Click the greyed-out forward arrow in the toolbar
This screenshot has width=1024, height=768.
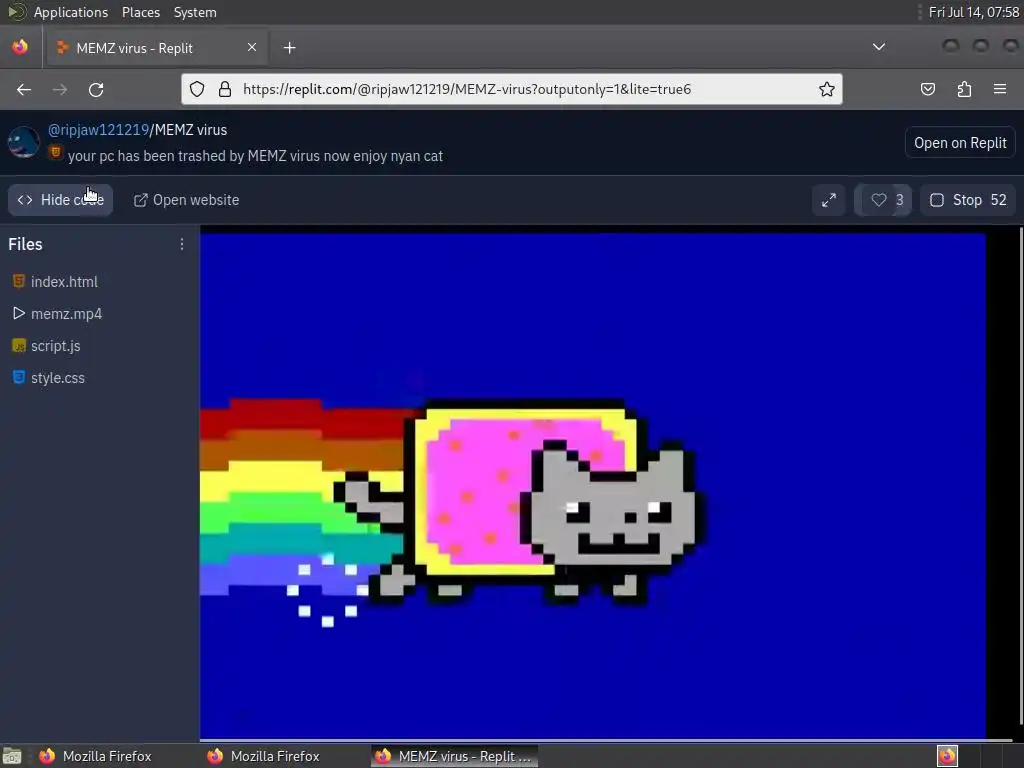[x=60, y=89]
